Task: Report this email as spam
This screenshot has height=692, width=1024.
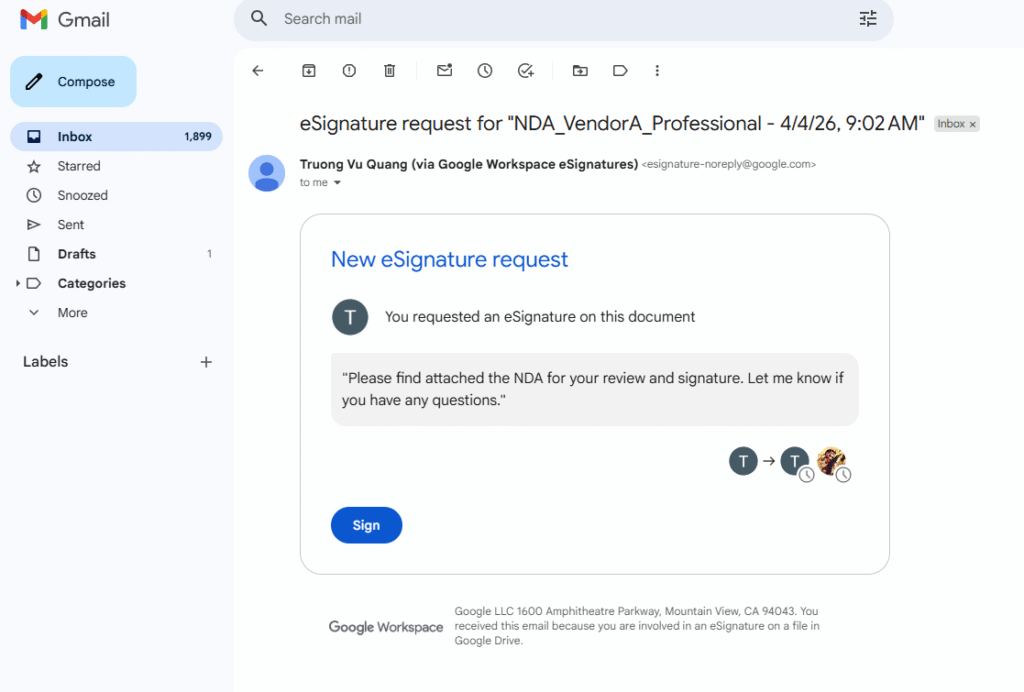Action: (x=349, y=71)
